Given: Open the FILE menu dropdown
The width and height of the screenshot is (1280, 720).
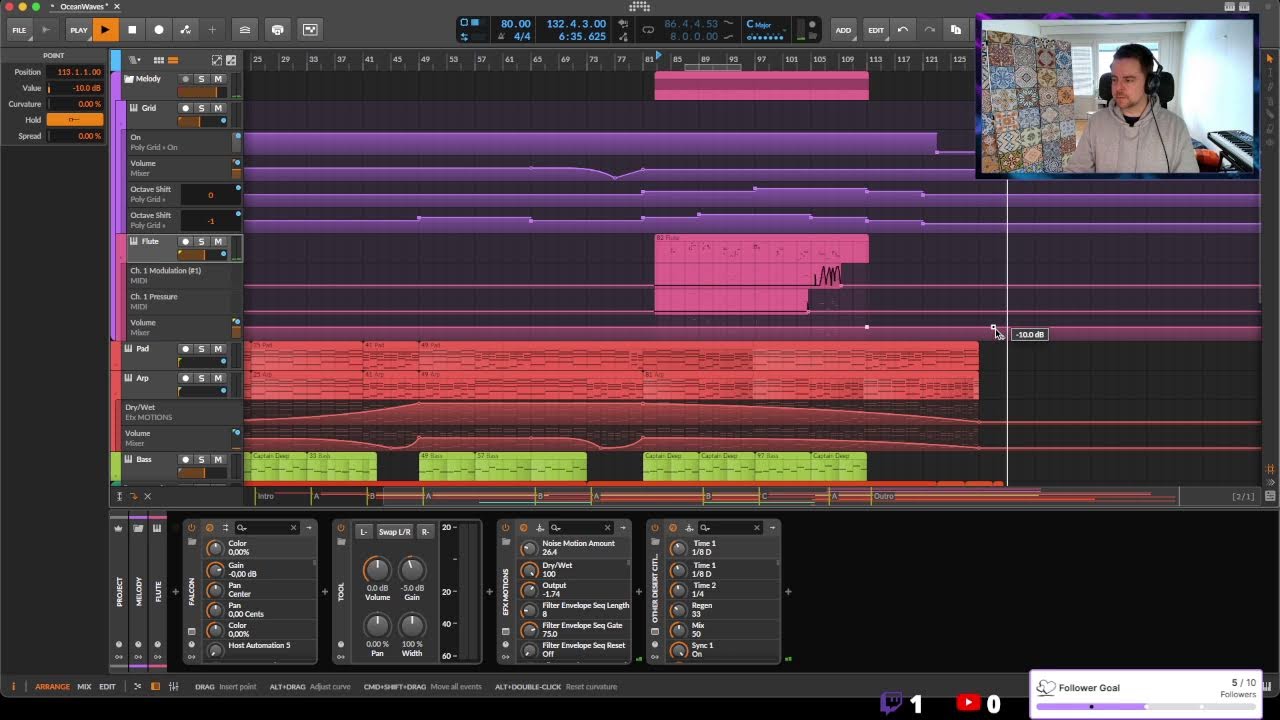Looking at the screenshot, I should (x=19, y=30).
